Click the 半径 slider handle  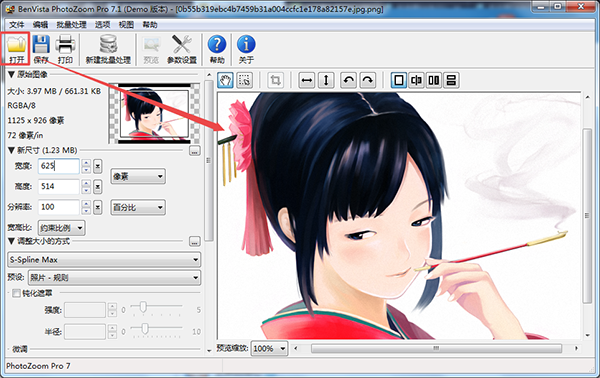[x=145, y=328]
